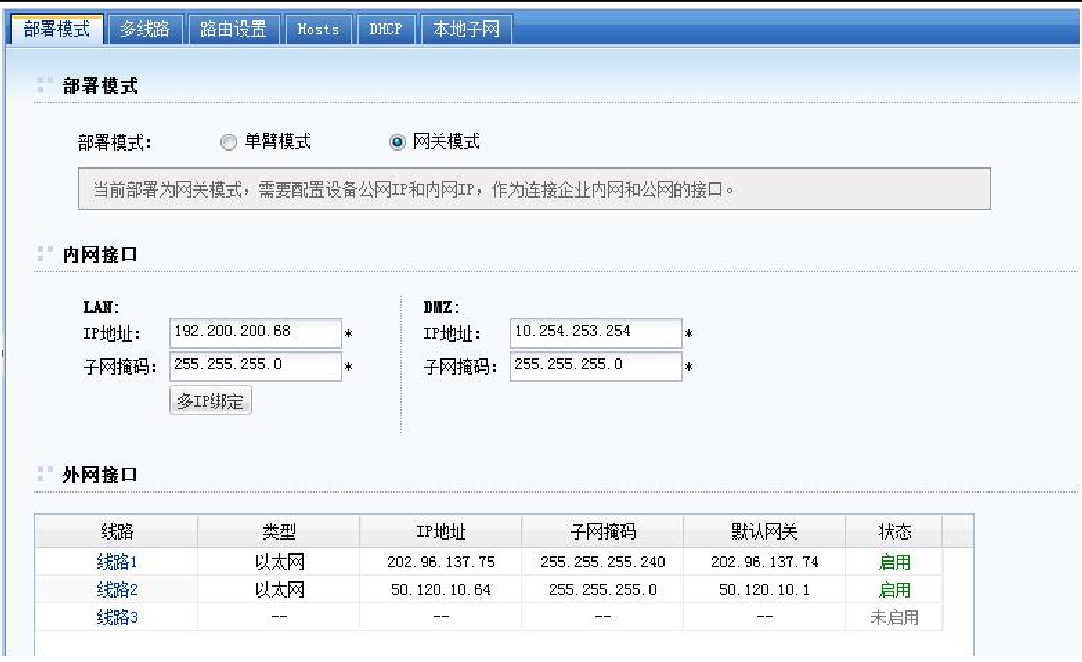Open the 线路3 link
This screenshot has width=1082, height=662.
click(117, 617)
